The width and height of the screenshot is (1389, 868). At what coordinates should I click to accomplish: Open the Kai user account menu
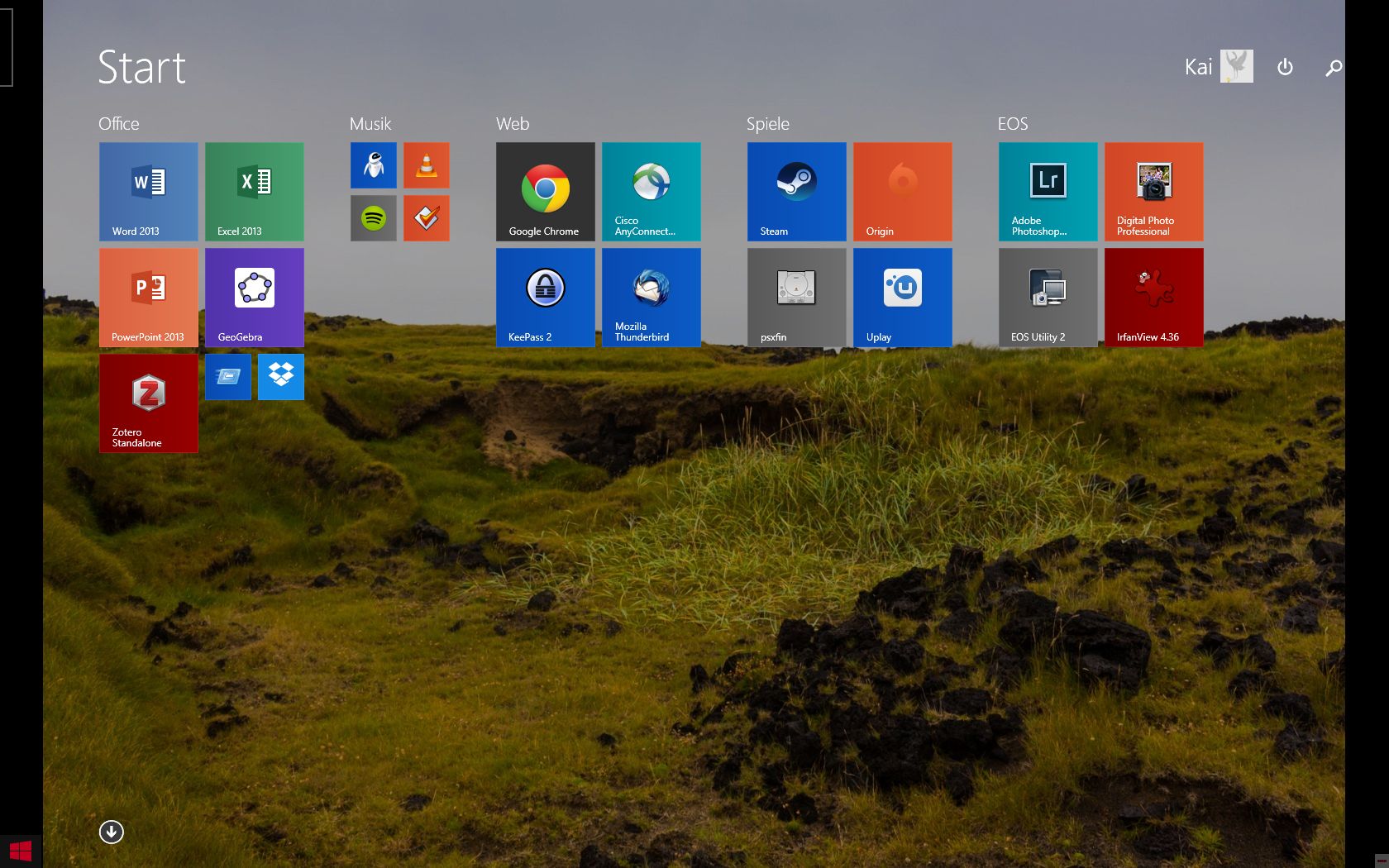1219,66
